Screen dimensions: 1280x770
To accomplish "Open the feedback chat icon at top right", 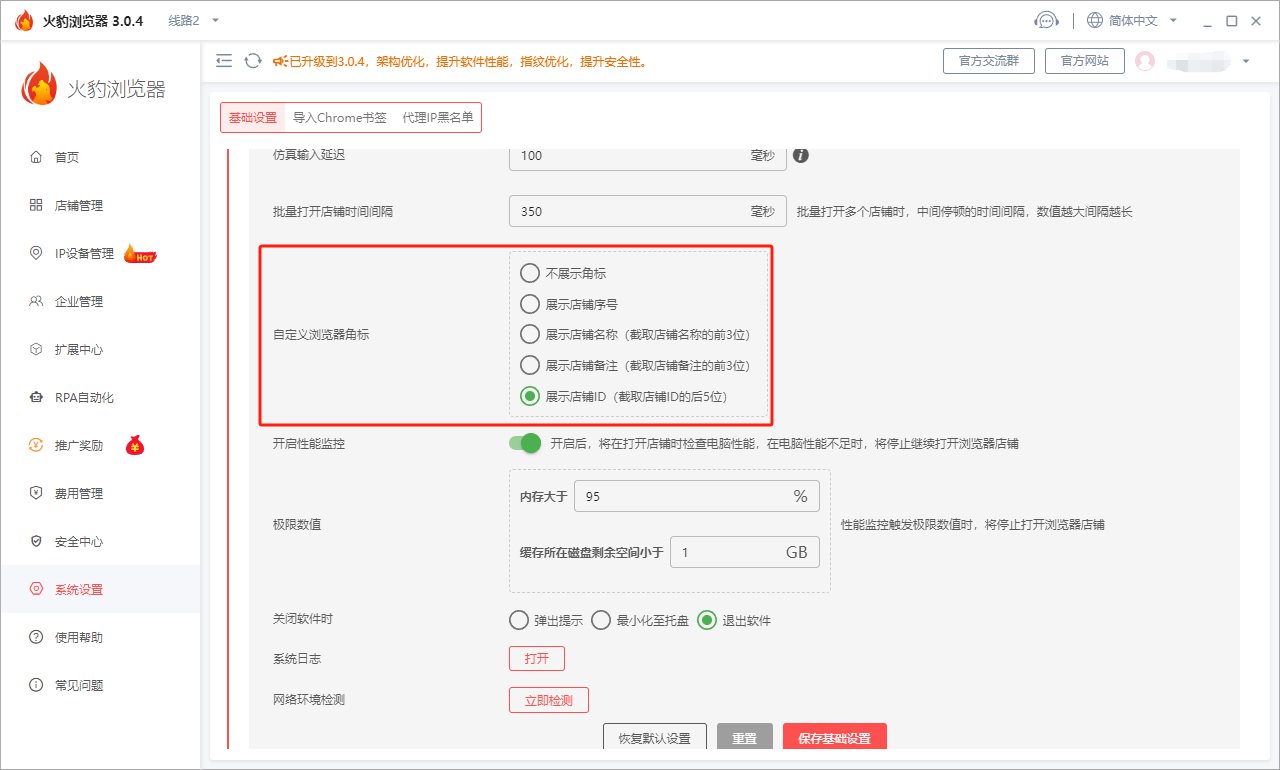I will [x=1046, y=19].
